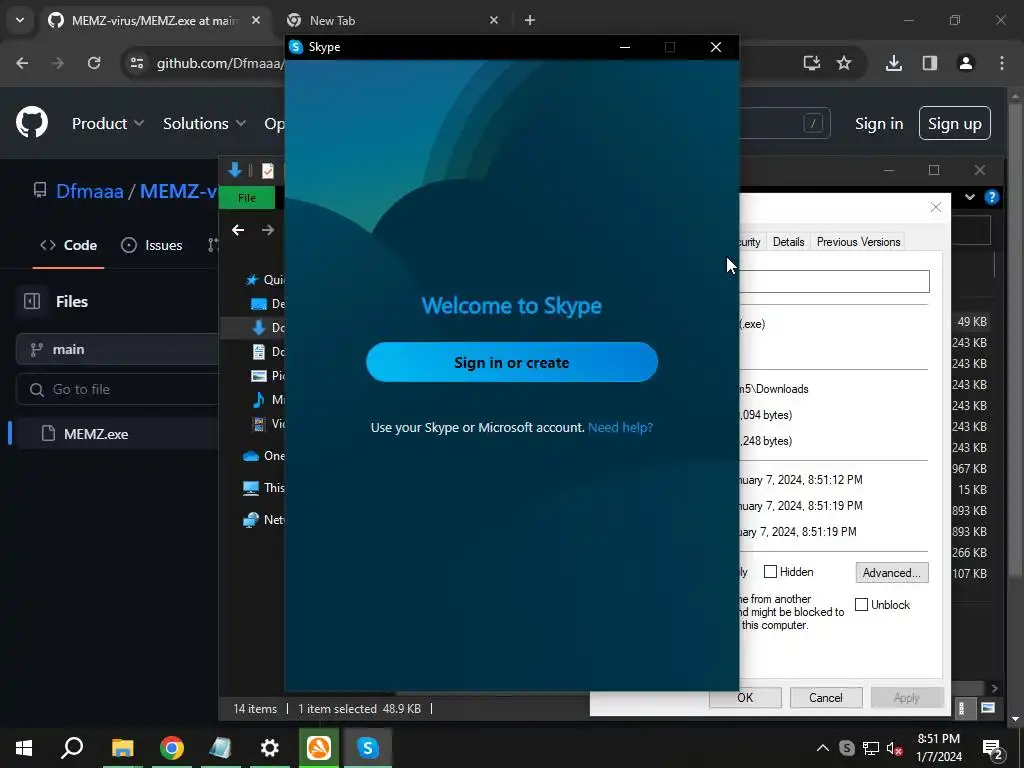Click back arrow in File Explorer
The image size is (1024, 768).
pos(238,230)
